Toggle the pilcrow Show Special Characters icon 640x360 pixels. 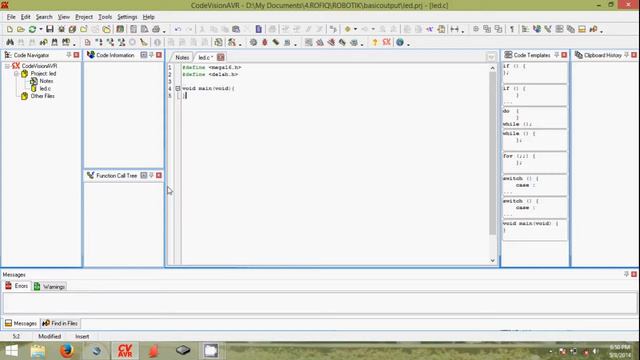(x=512, y=29)
